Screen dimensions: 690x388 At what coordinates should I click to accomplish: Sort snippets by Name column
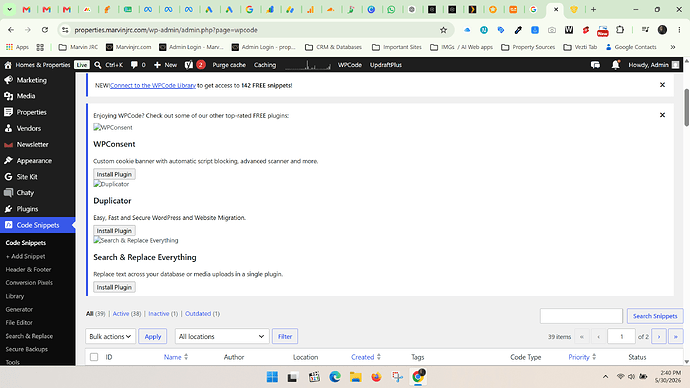pyautogui.click(x=176, y=357)
